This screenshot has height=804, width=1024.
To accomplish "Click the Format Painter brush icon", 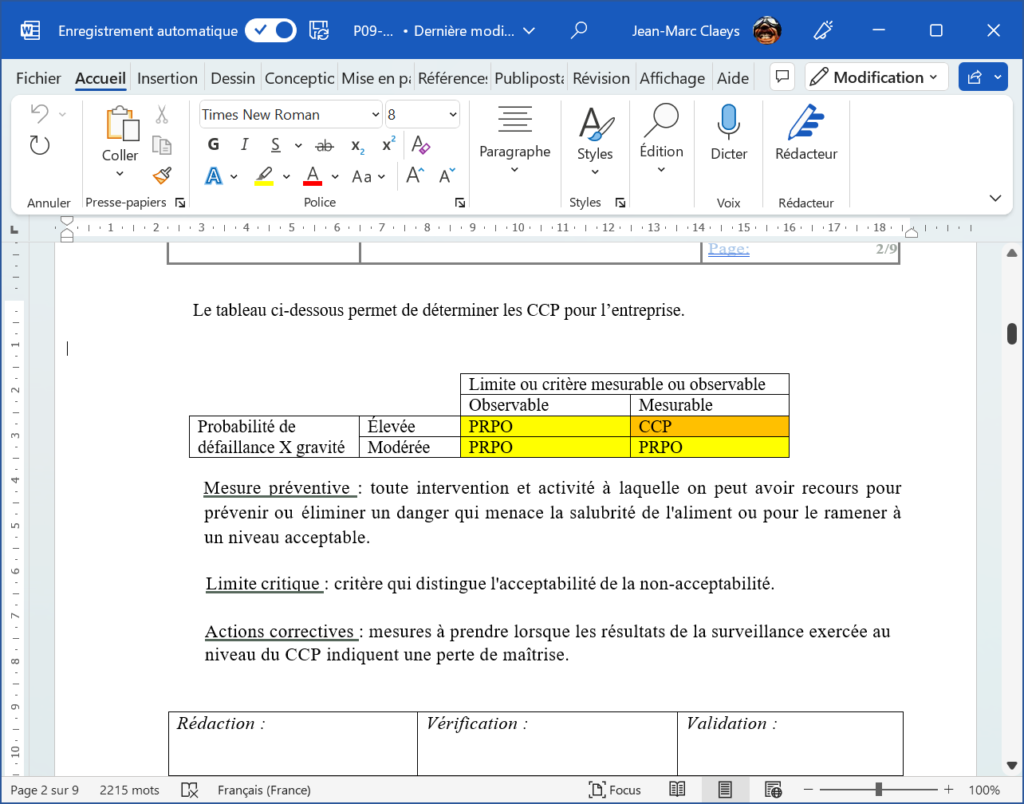I will [x=162, y=175].
